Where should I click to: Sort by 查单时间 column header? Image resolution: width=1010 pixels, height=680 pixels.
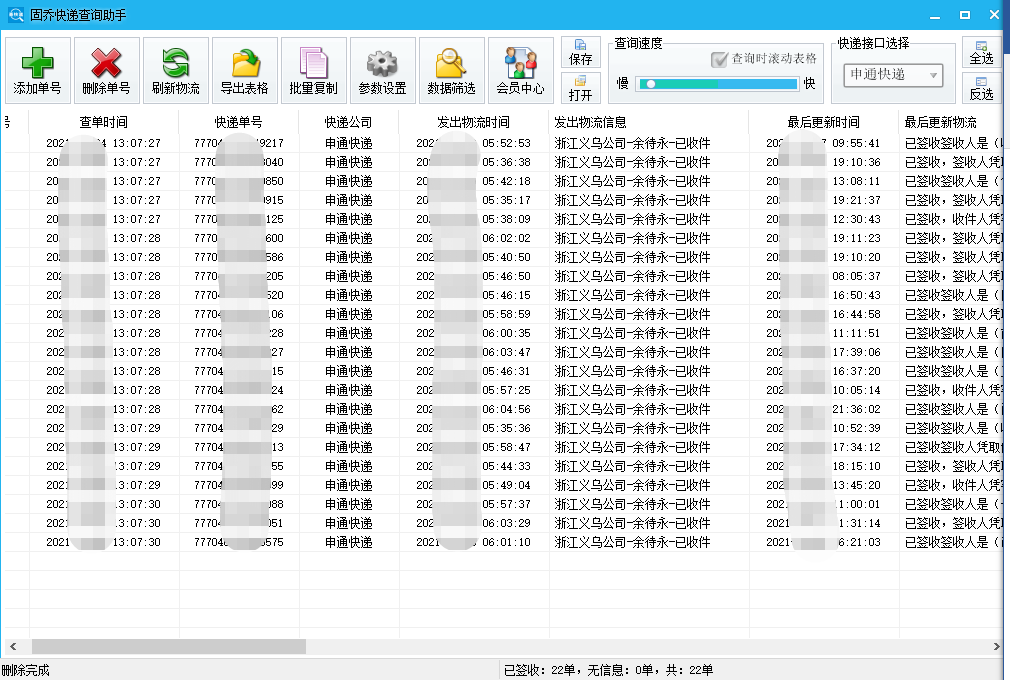pos(104,122)
